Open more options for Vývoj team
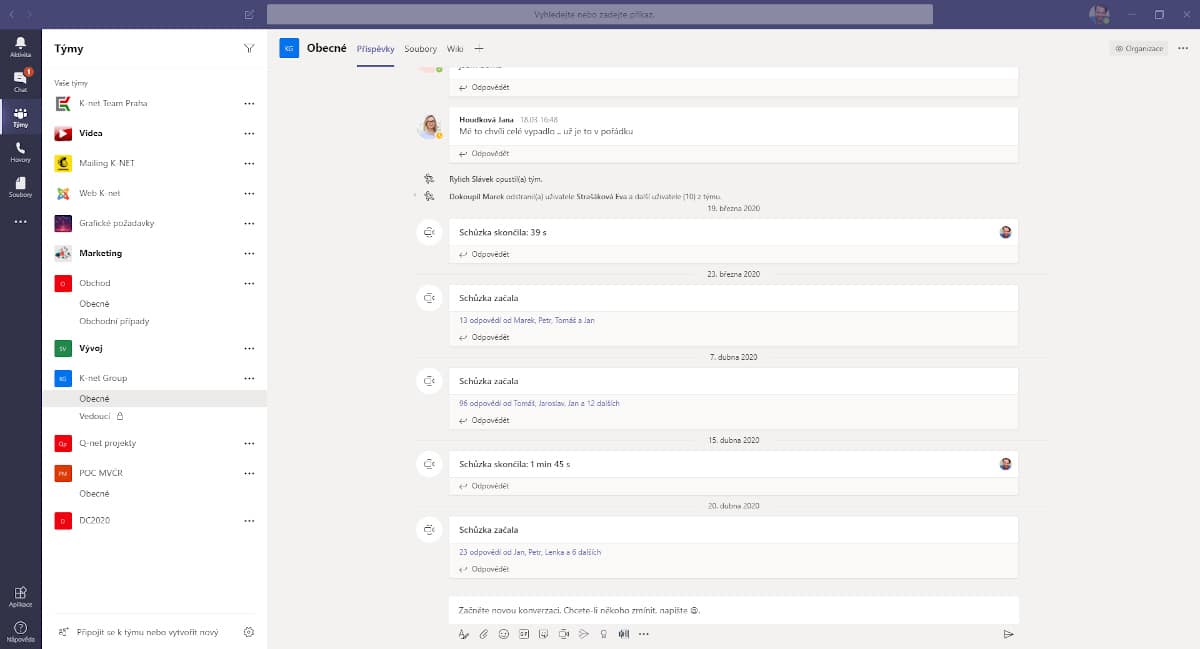 coord(249,348)
